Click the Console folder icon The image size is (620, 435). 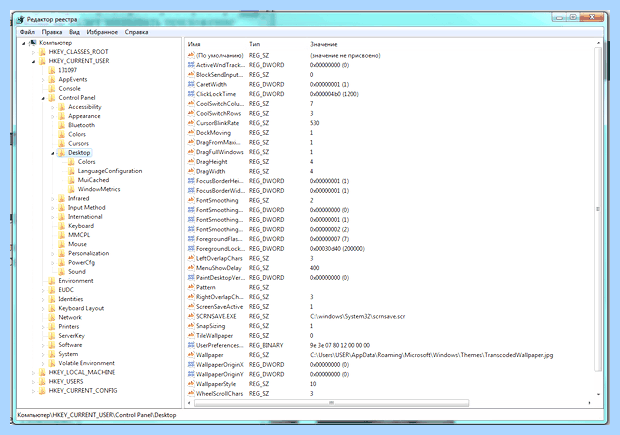point(52,89)
